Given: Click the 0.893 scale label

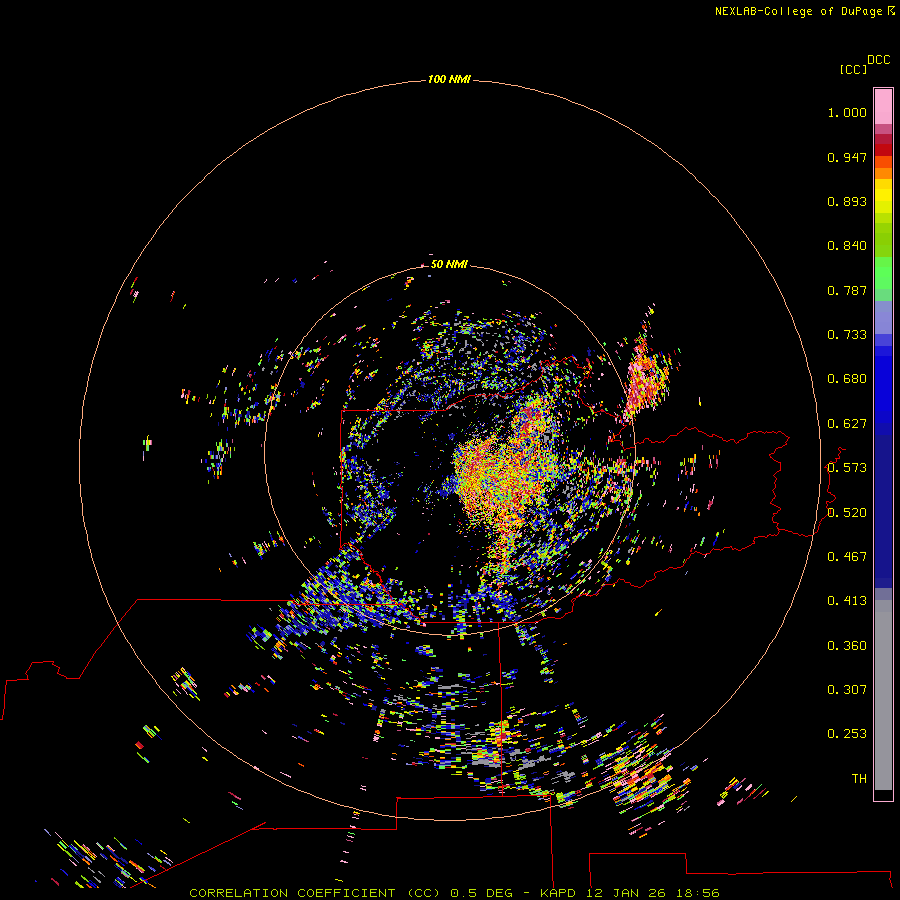Looking at the screenshot, I should pyautogui.click(x=847, y=201).
